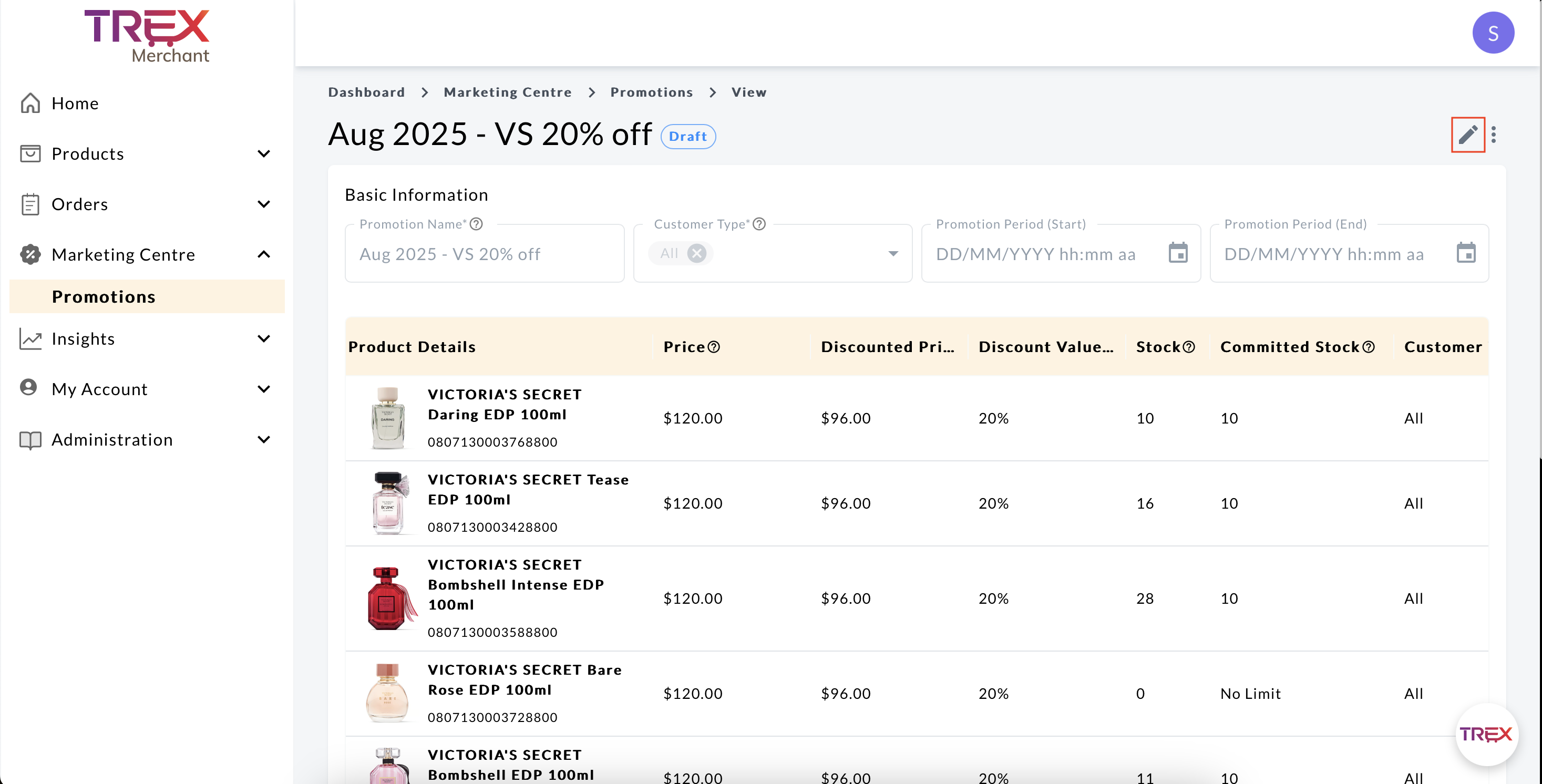
Task: Click the Dashboard breadcrumb link
Action: [366, 92]
